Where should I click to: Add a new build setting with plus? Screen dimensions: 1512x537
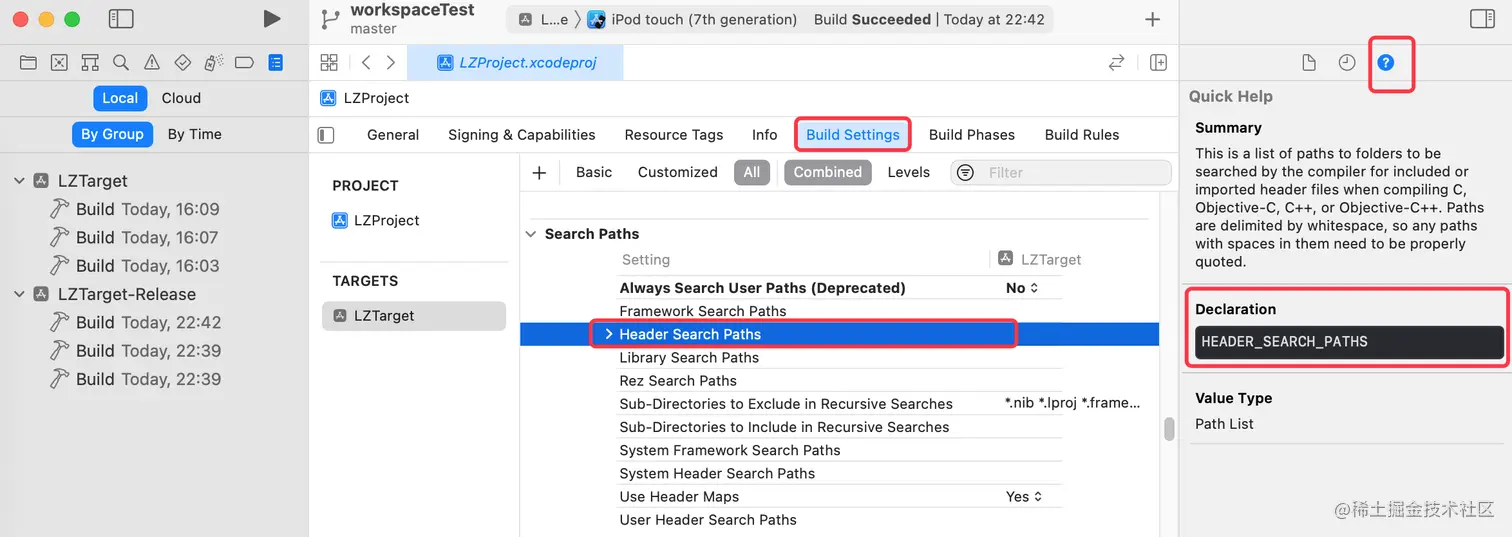[539, 172]
